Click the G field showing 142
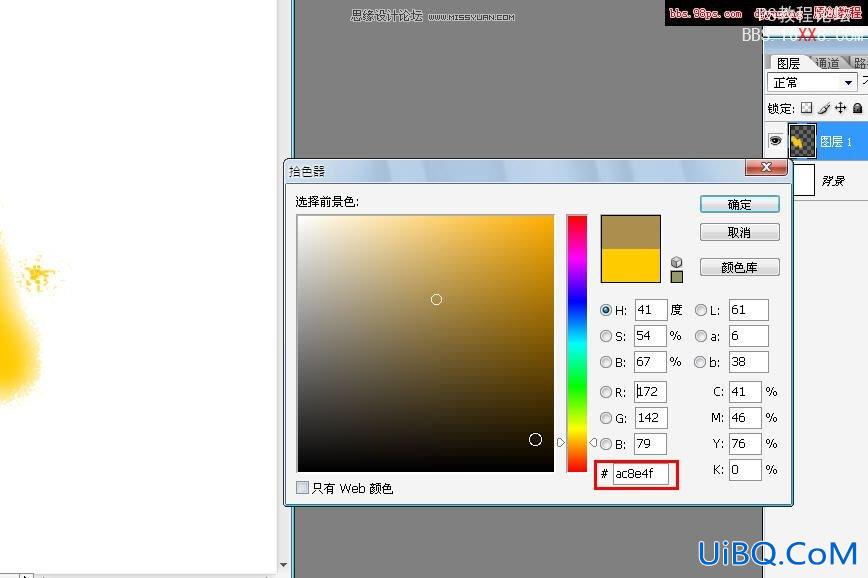This screenshot has width=868, height=578. [650, 418]
